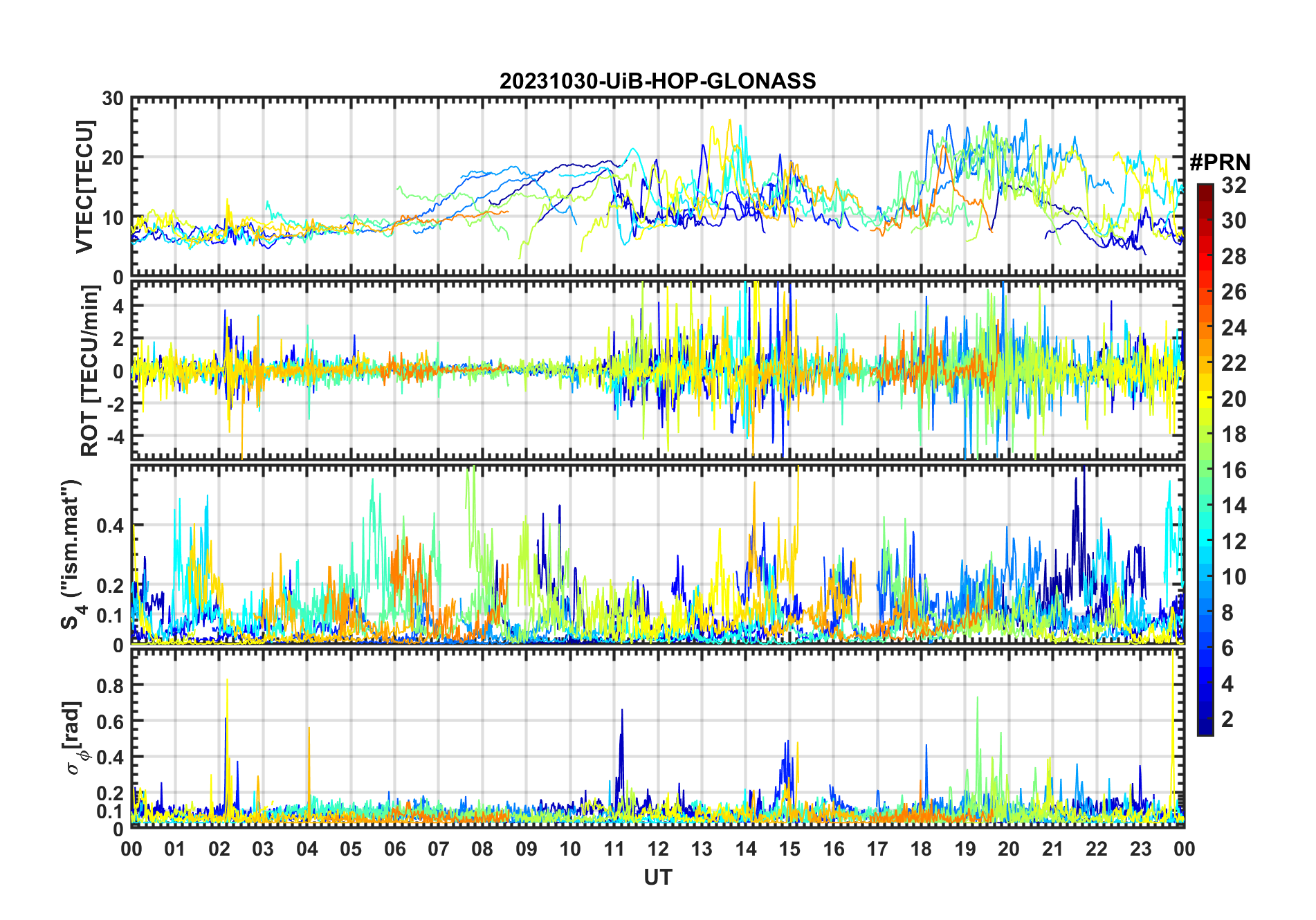Click the 20 tick on the VTEC axis

113,158
